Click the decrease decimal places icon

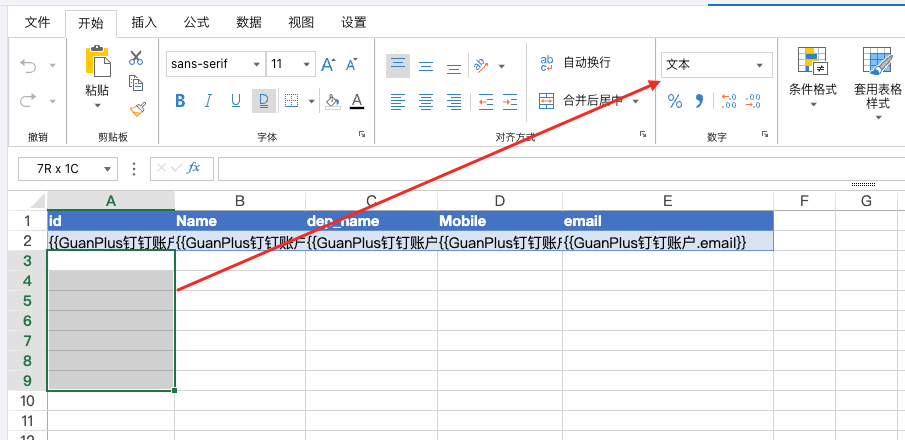[753, 102]
